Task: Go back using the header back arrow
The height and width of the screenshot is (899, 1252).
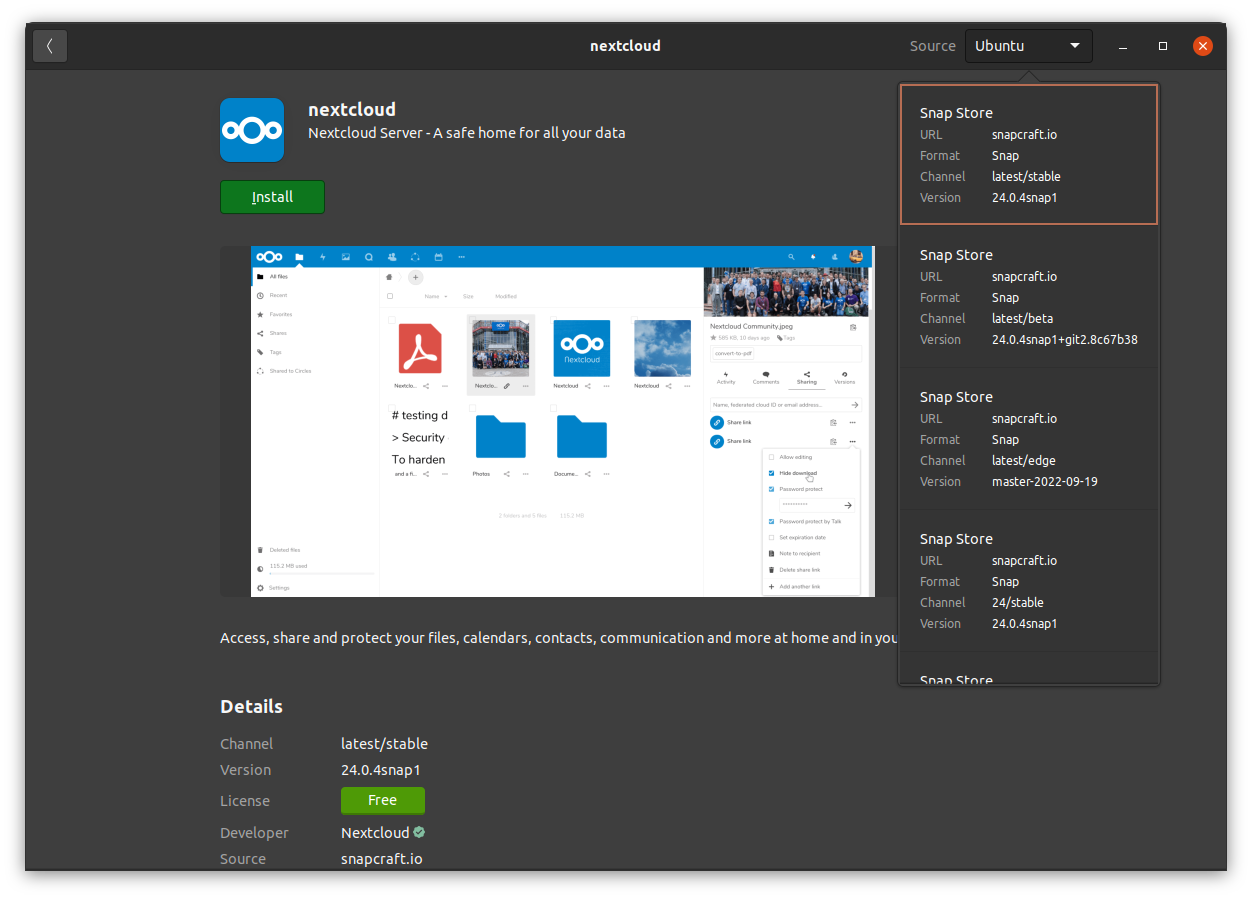Action: (x=50, y=46)
